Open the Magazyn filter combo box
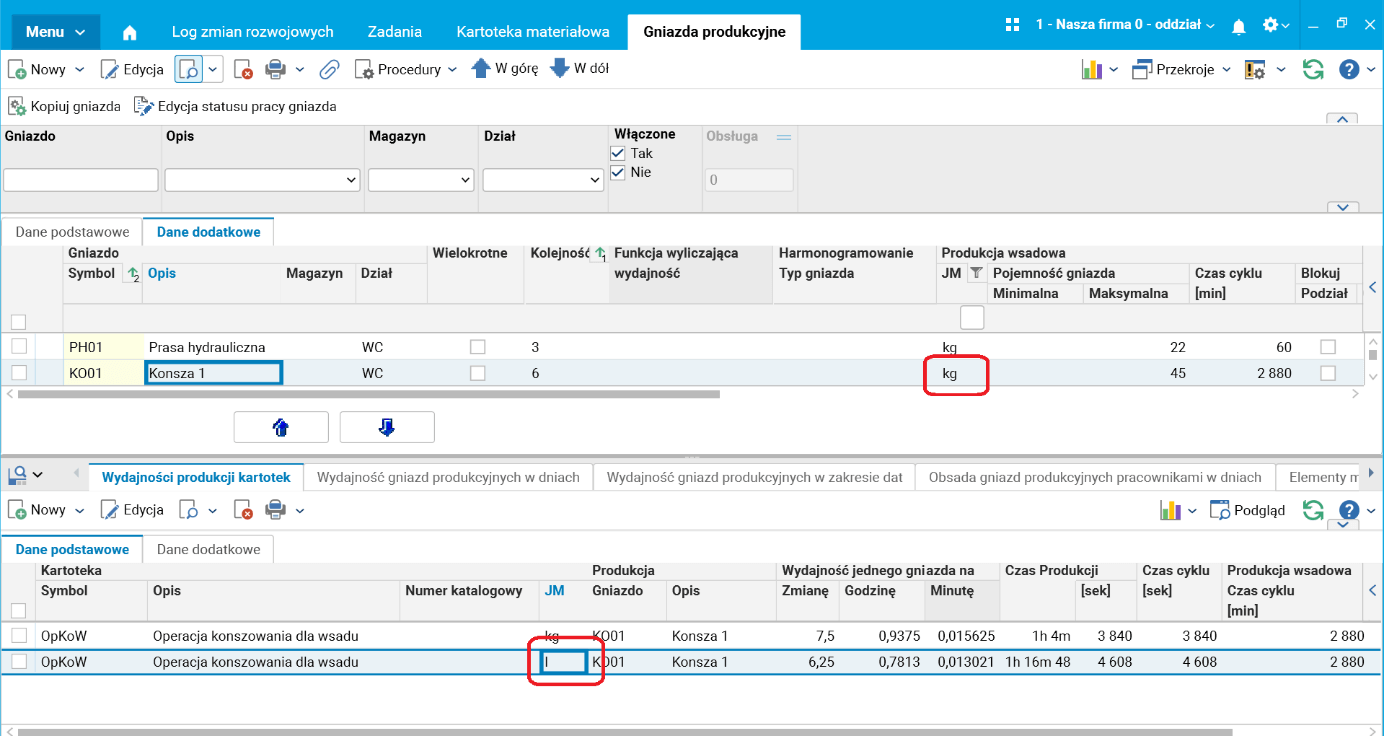Viewport: 1384px width, 736px height. click(421, 180)
